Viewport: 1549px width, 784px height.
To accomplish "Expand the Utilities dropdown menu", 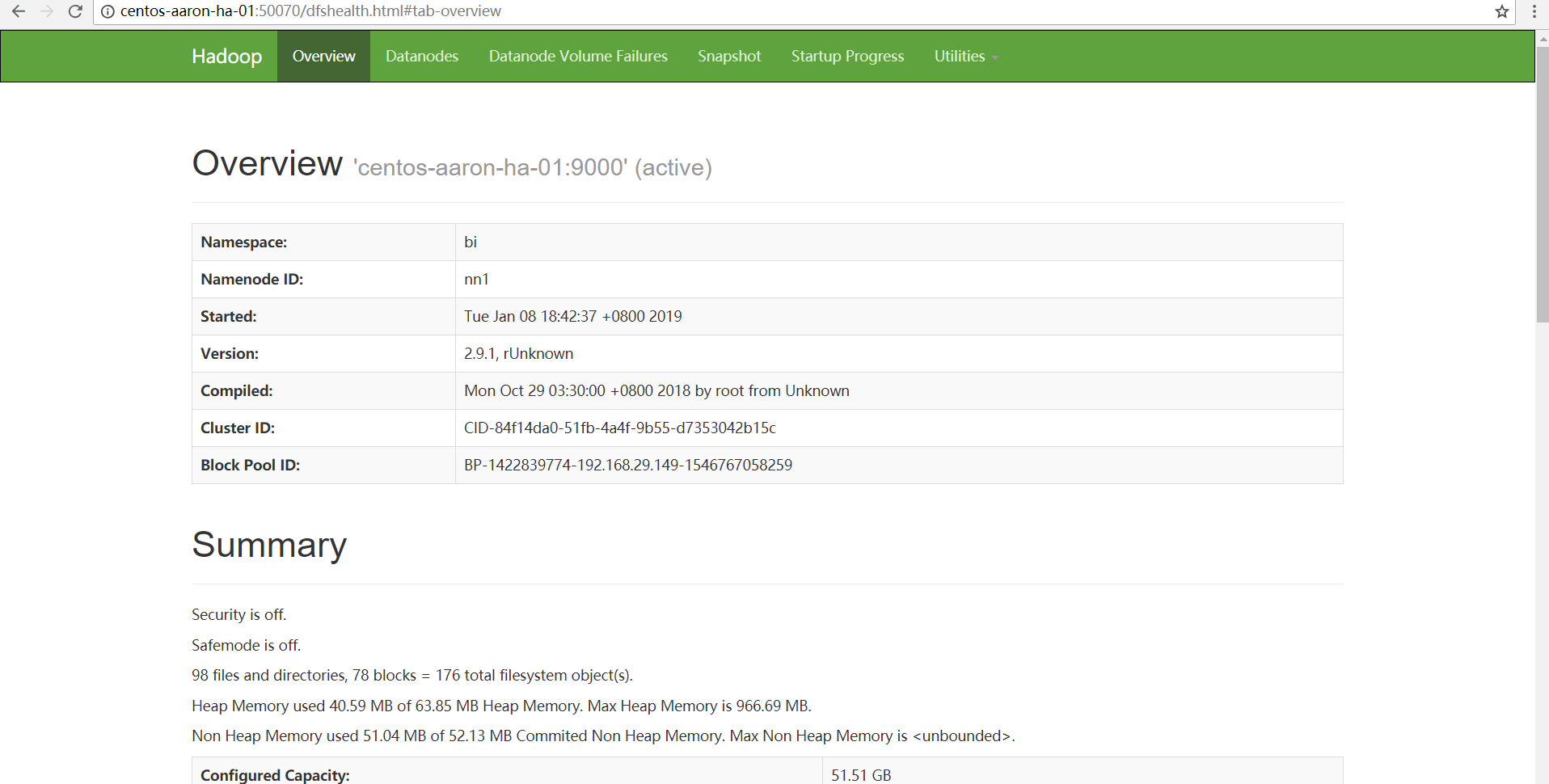I will pos(966,56).
